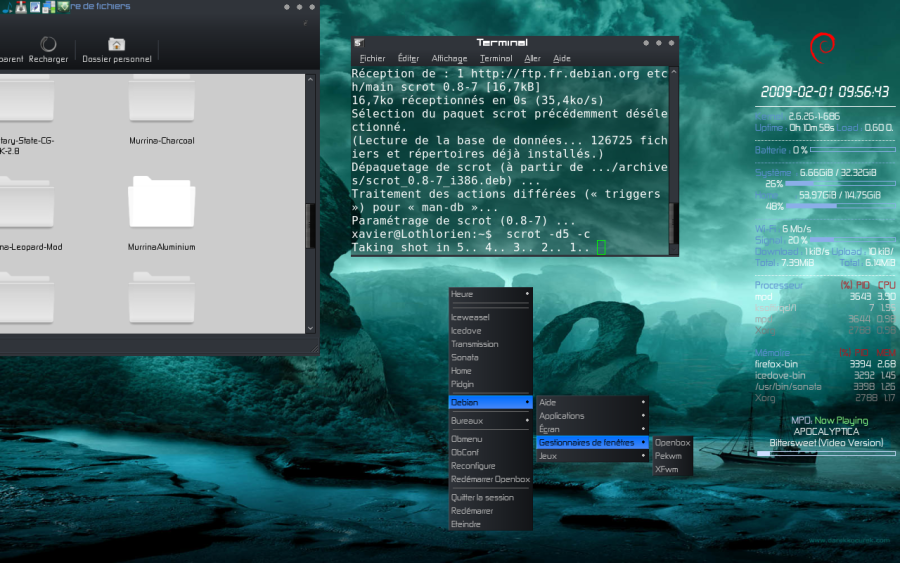Open the Aide menu in Terminal menu bar
900x563 pixels.
[561, 59]
